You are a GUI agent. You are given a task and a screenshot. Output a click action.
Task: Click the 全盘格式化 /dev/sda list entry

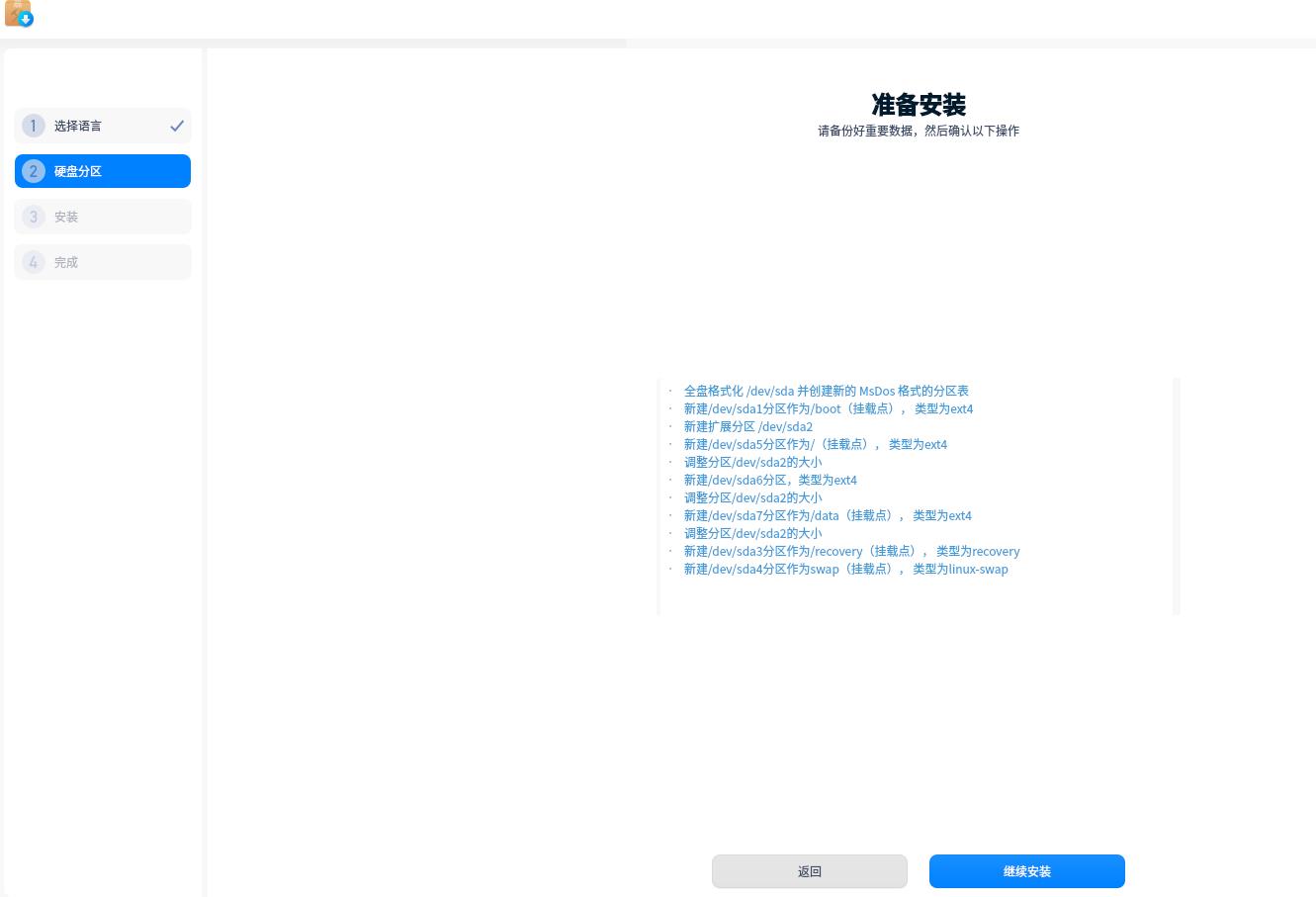[x=826, y=391]
